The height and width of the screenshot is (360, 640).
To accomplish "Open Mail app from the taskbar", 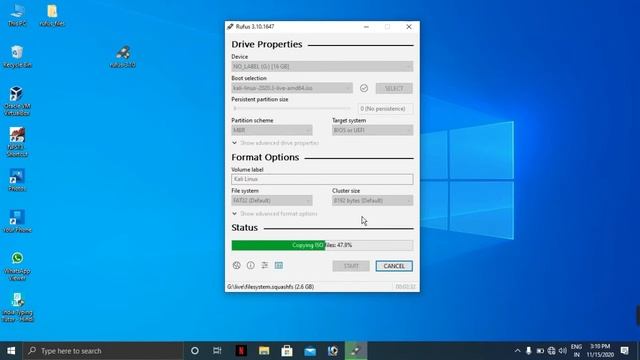I will click(310, 351).
